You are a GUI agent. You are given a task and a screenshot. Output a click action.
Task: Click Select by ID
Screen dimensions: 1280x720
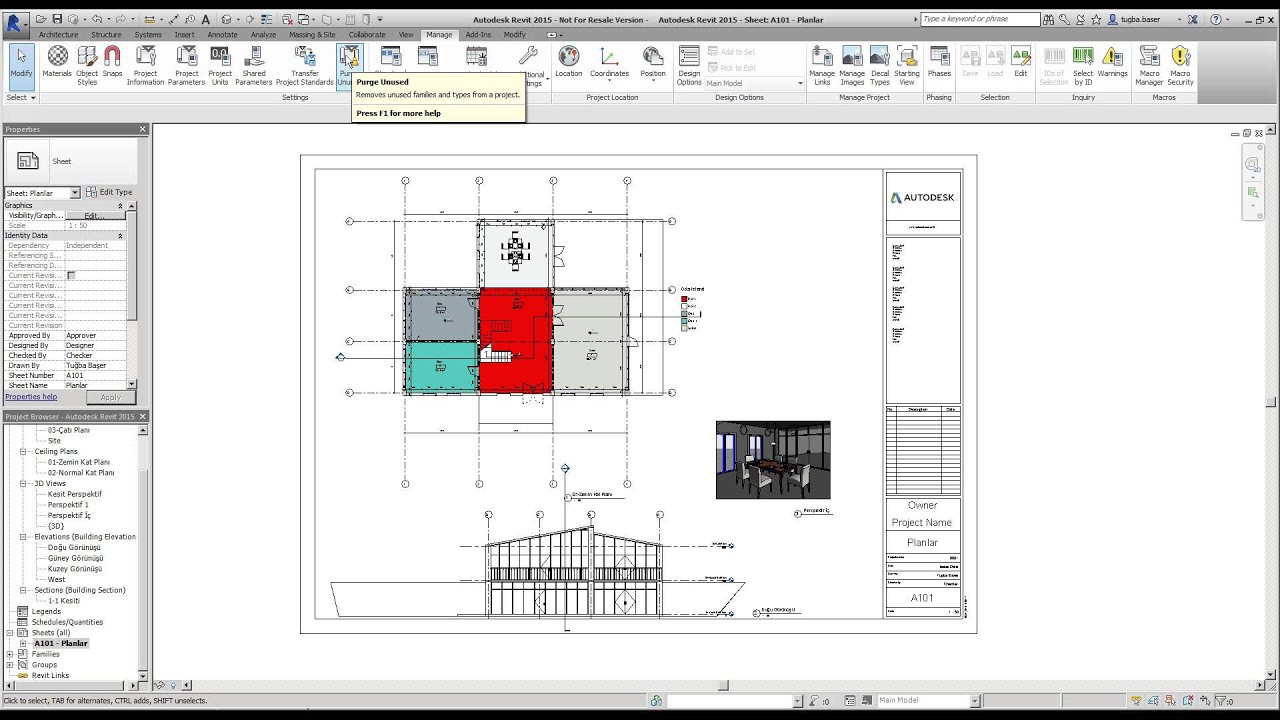click(x=1083, y=65)
